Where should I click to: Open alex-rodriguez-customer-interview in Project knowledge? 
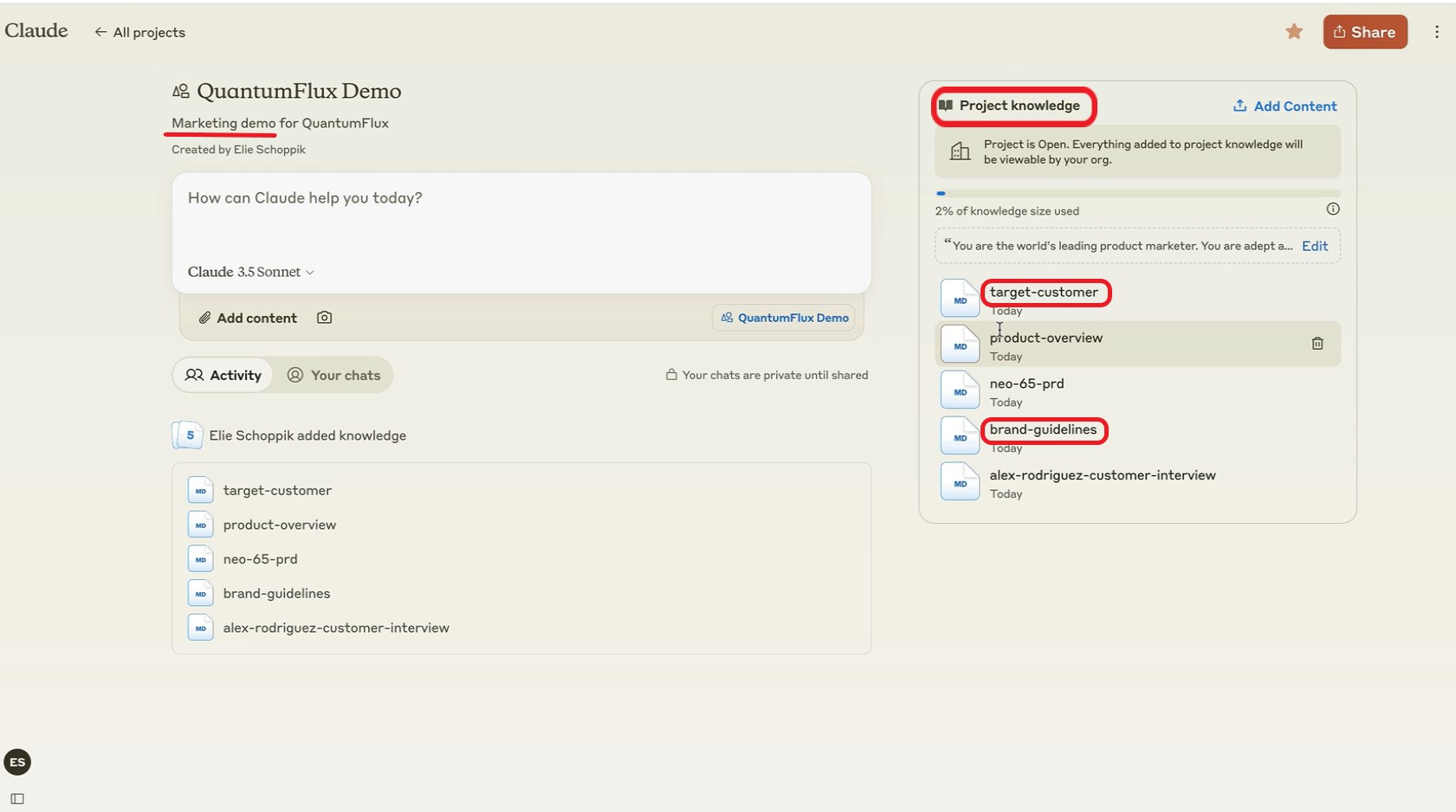1102,475
